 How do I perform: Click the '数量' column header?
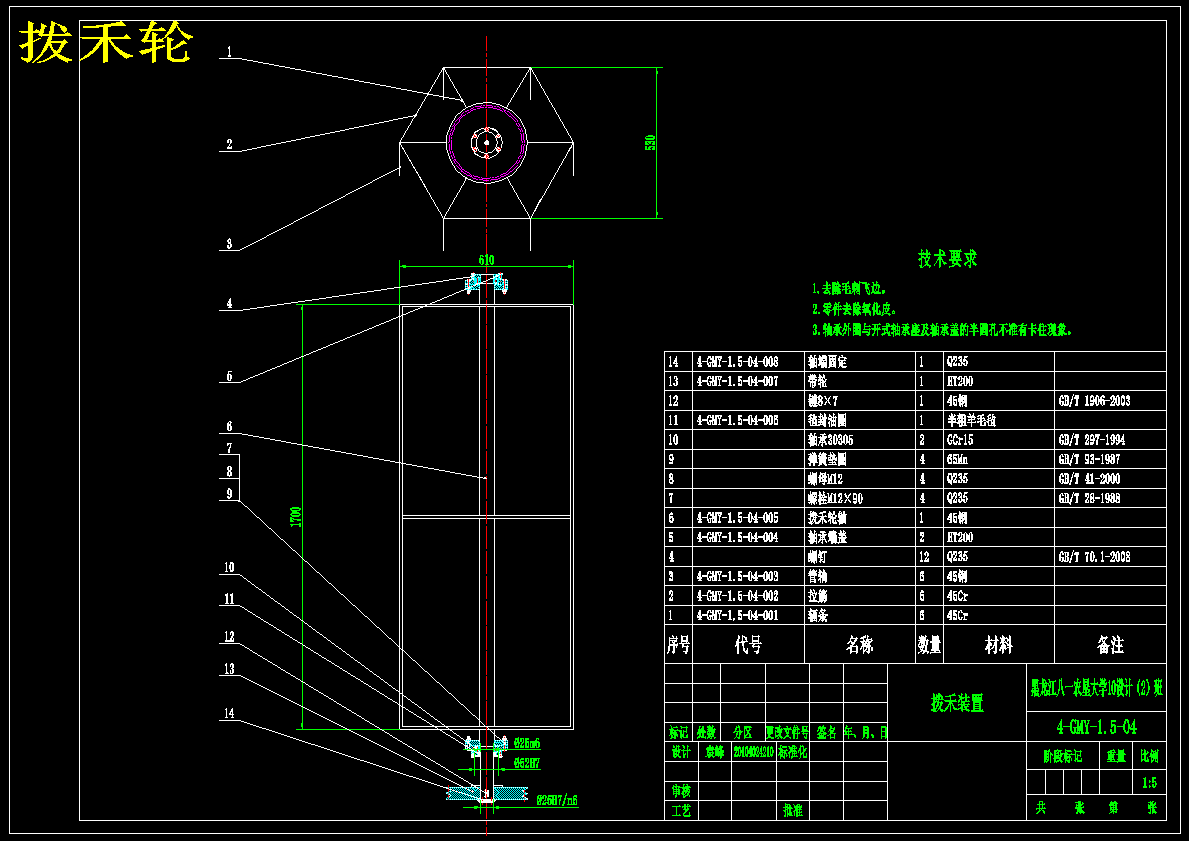click(x=930, y=645)
